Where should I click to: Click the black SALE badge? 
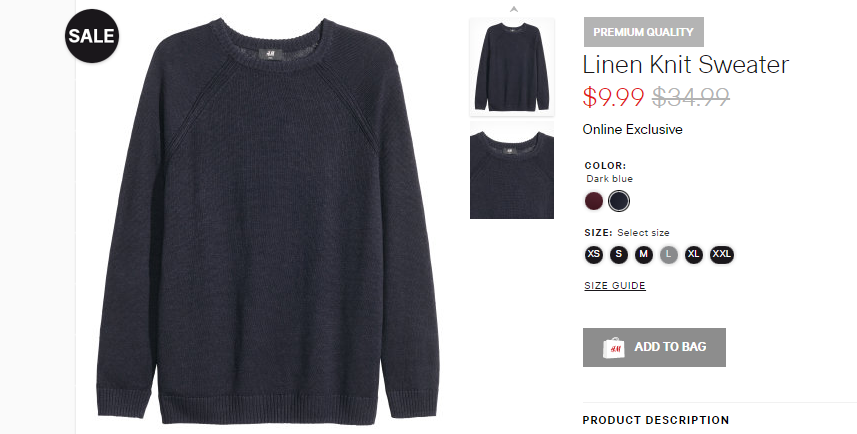pos(92,36)
